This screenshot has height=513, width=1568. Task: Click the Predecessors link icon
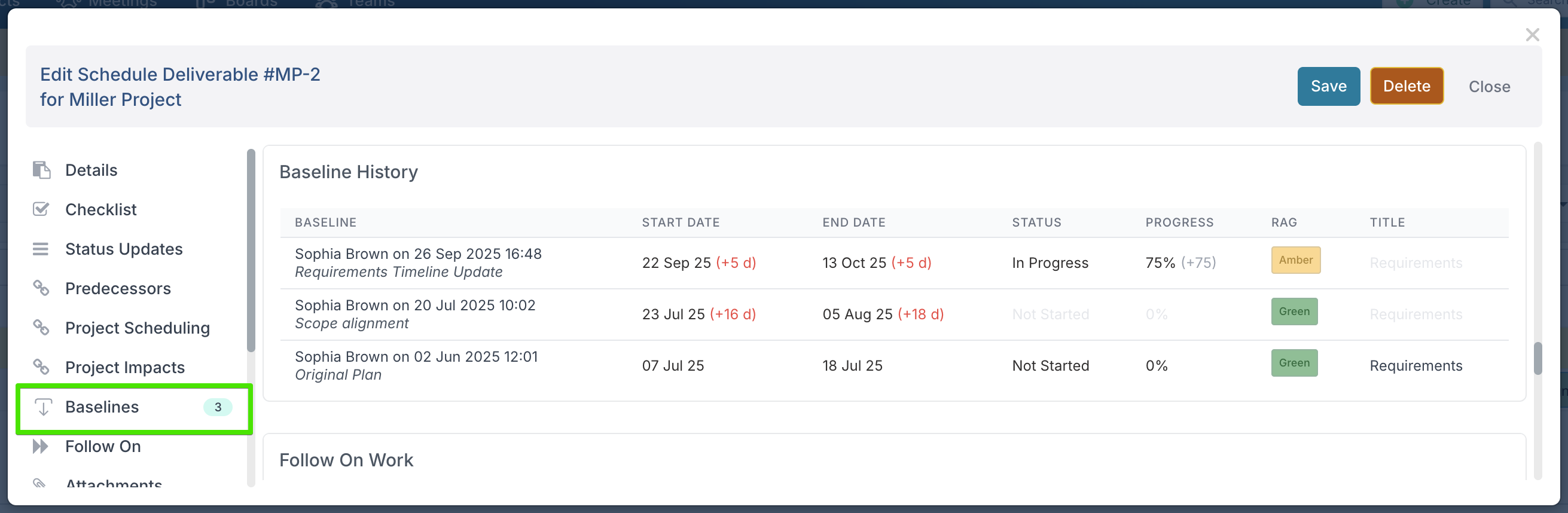point(41,288)
